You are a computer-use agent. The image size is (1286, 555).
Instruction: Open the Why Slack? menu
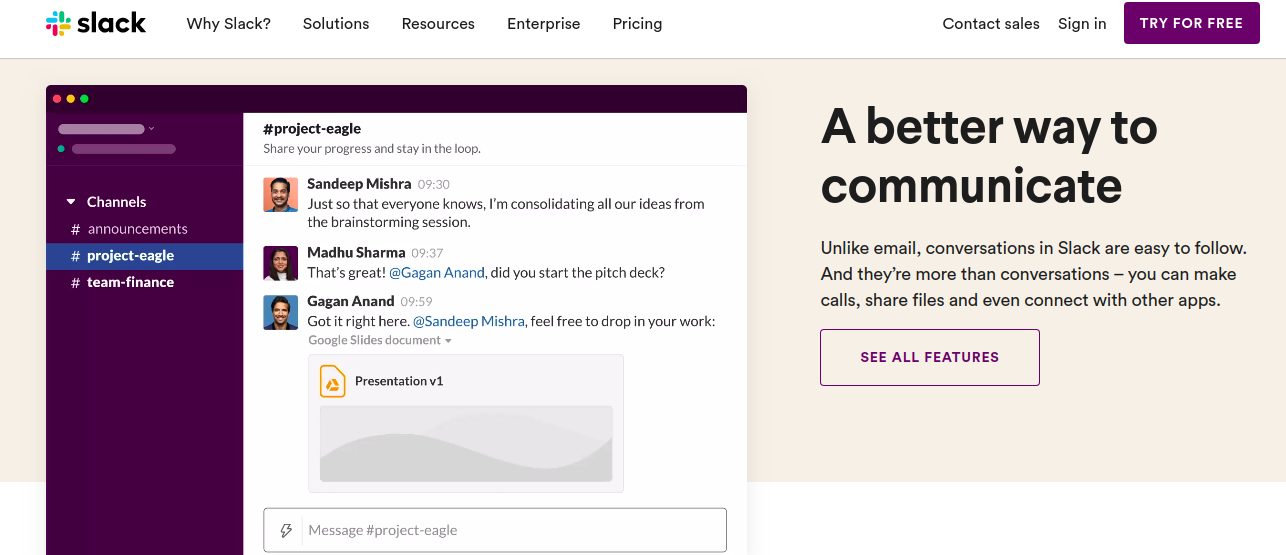click(228, 24)
